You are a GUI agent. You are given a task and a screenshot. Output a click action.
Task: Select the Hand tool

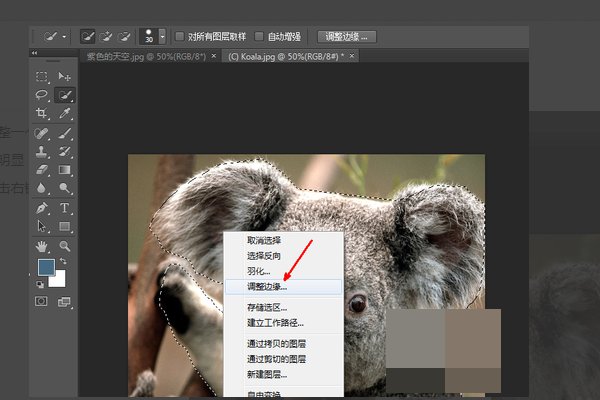pos(41,246)
